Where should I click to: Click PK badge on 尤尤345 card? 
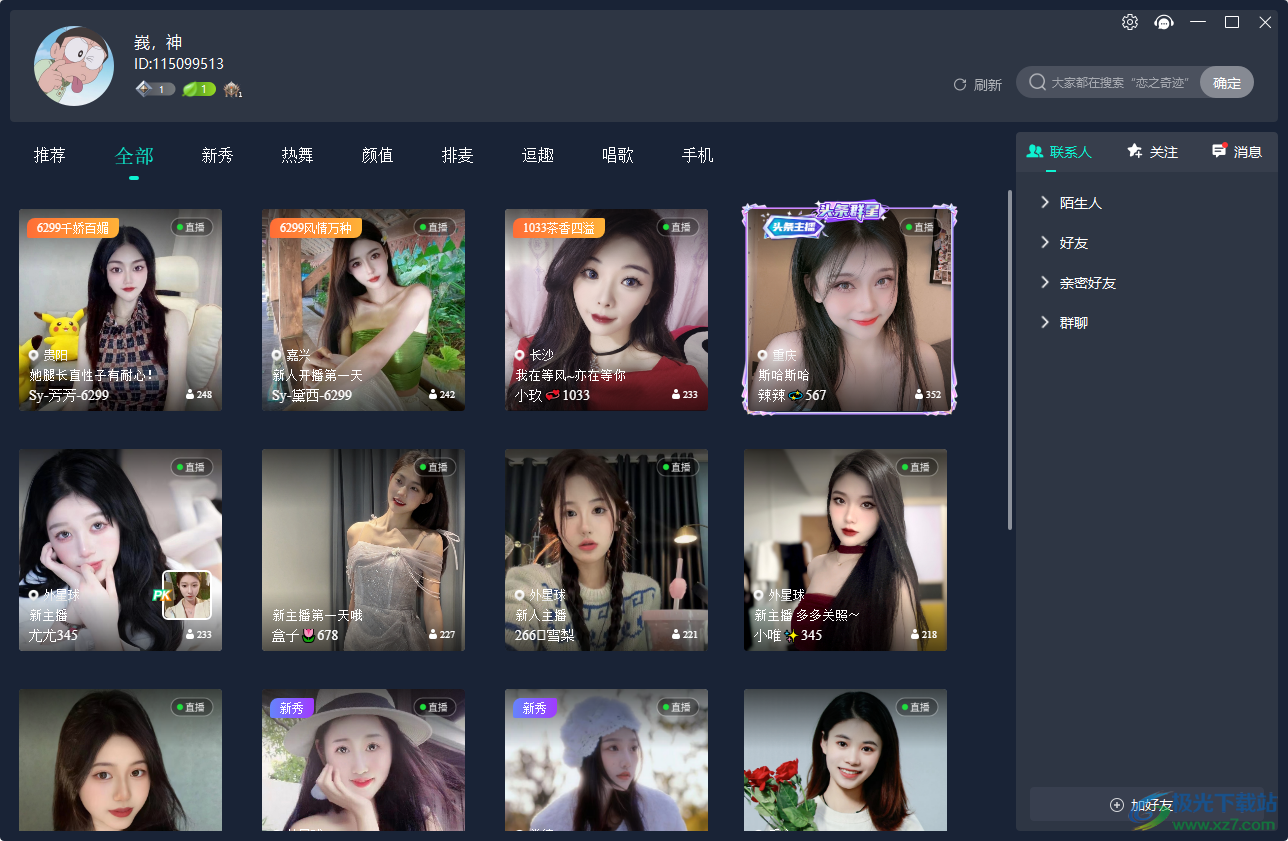click(x=160, y=595)
